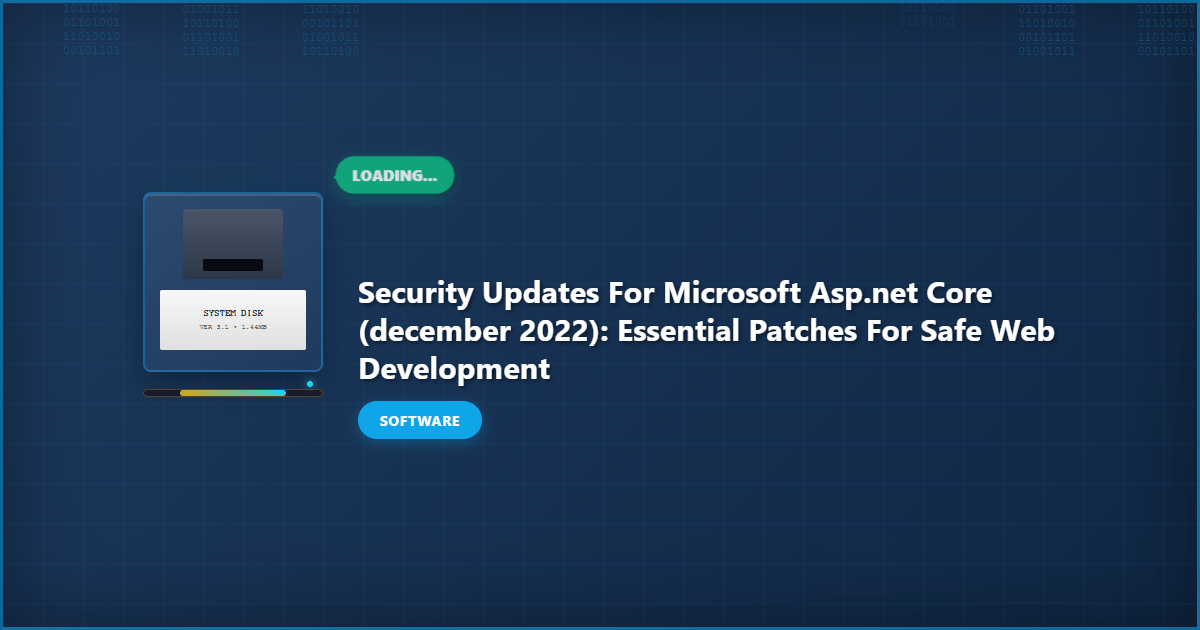The width and height of the screenshot is (1200, 630).
Task: Click the floppy disk metal shutter
Action: [x=233, y=244]
